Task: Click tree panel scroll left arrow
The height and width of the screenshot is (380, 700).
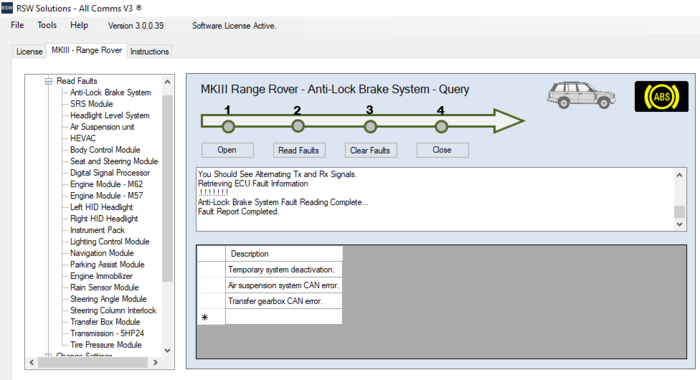Action: click(31, 363)
